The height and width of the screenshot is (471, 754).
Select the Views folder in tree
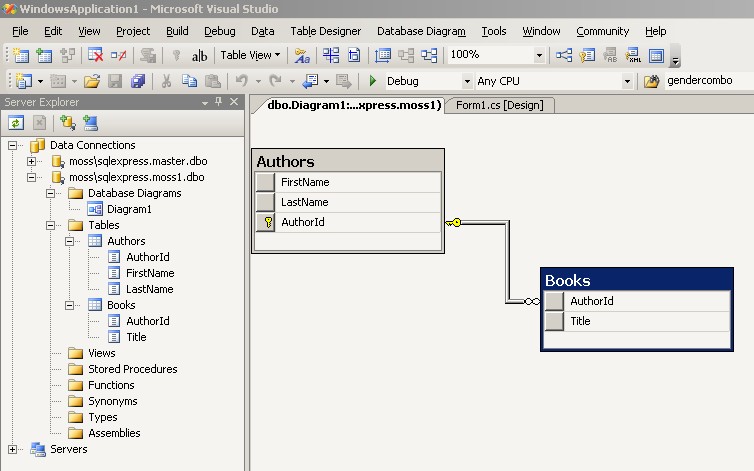101,353
